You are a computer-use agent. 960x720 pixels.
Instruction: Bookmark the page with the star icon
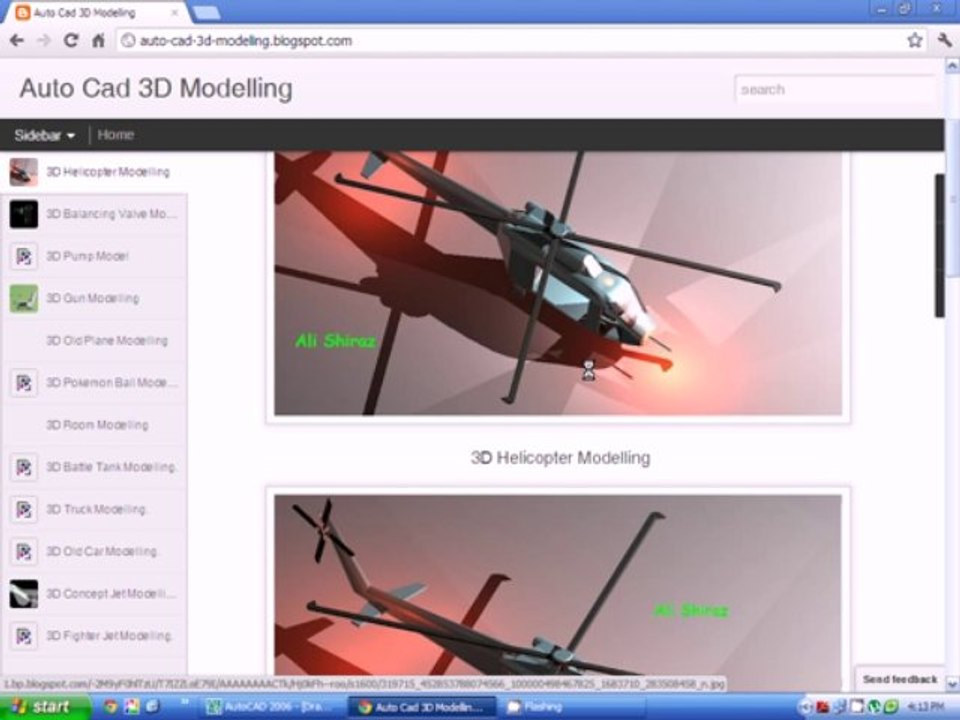tap(915, 40)
